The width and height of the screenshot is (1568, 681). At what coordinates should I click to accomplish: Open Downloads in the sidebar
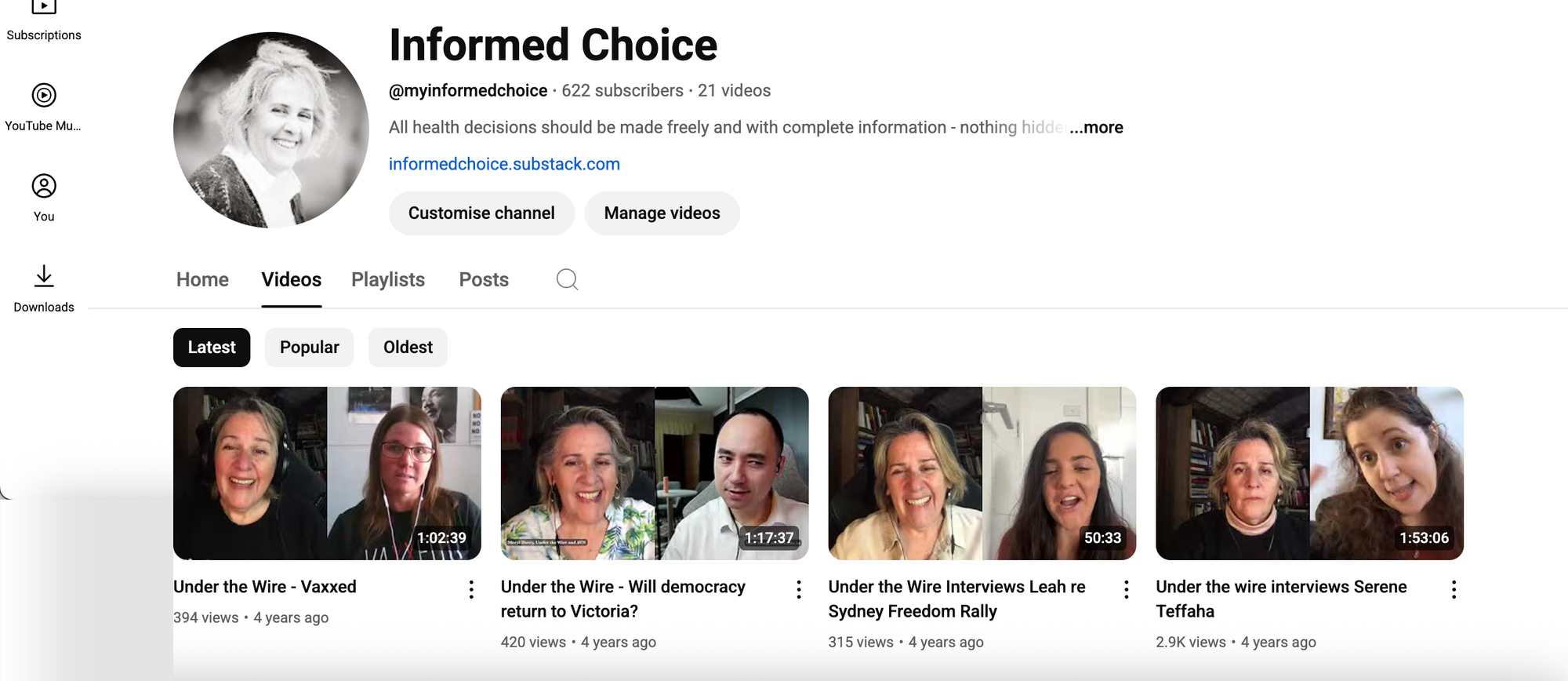pos(44,288)
